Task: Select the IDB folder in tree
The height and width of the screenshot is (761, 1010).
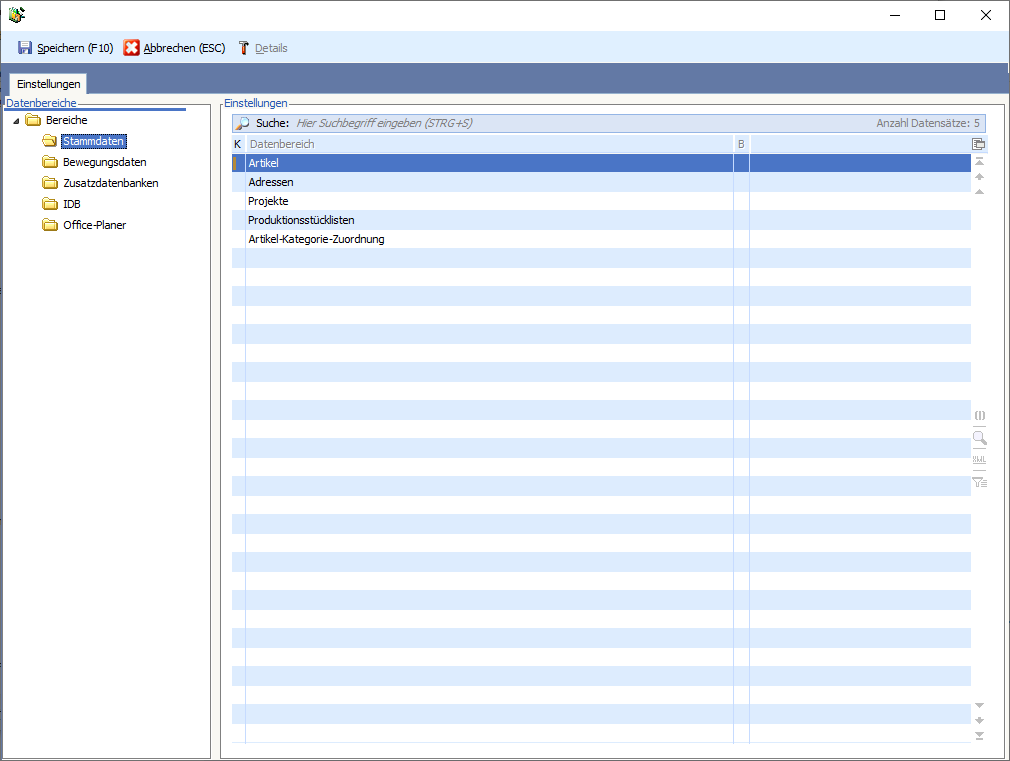Action: [x=71, y=204]
